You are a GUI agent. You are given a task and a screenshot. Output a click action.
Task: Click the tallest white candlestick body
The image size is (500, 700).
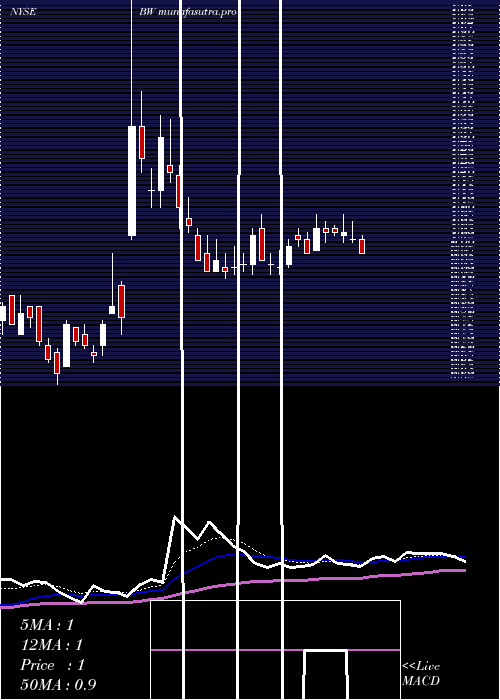click(x=132, y=181)
